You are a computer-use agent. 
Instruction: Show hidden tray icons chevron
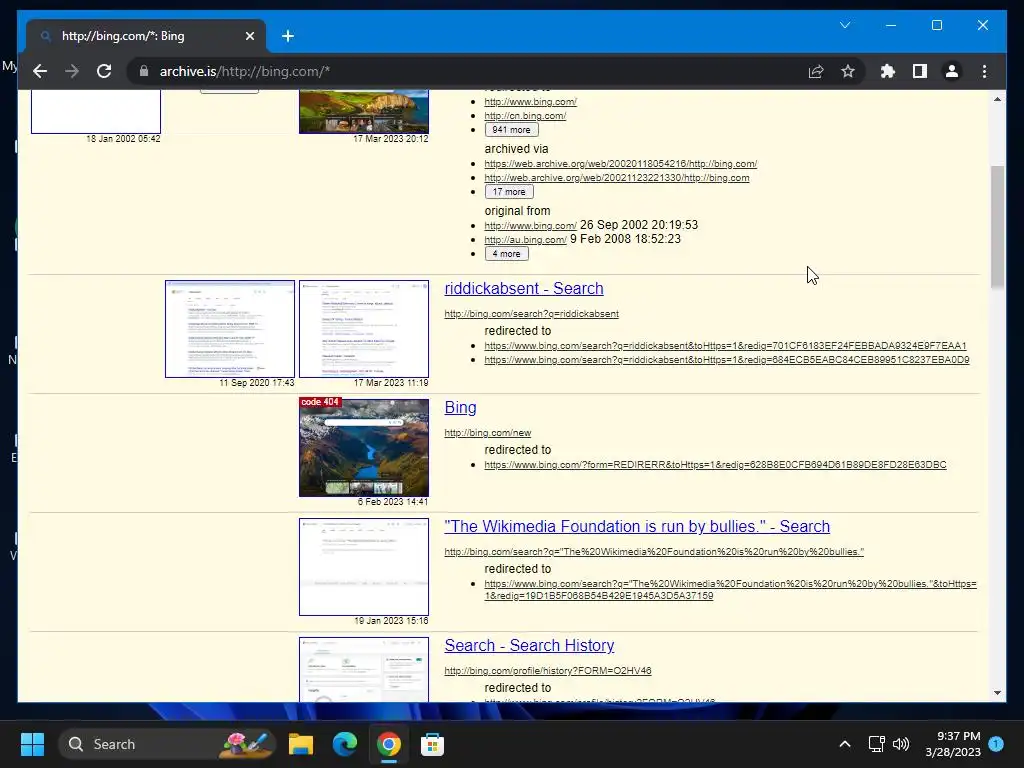coord(844,744)
